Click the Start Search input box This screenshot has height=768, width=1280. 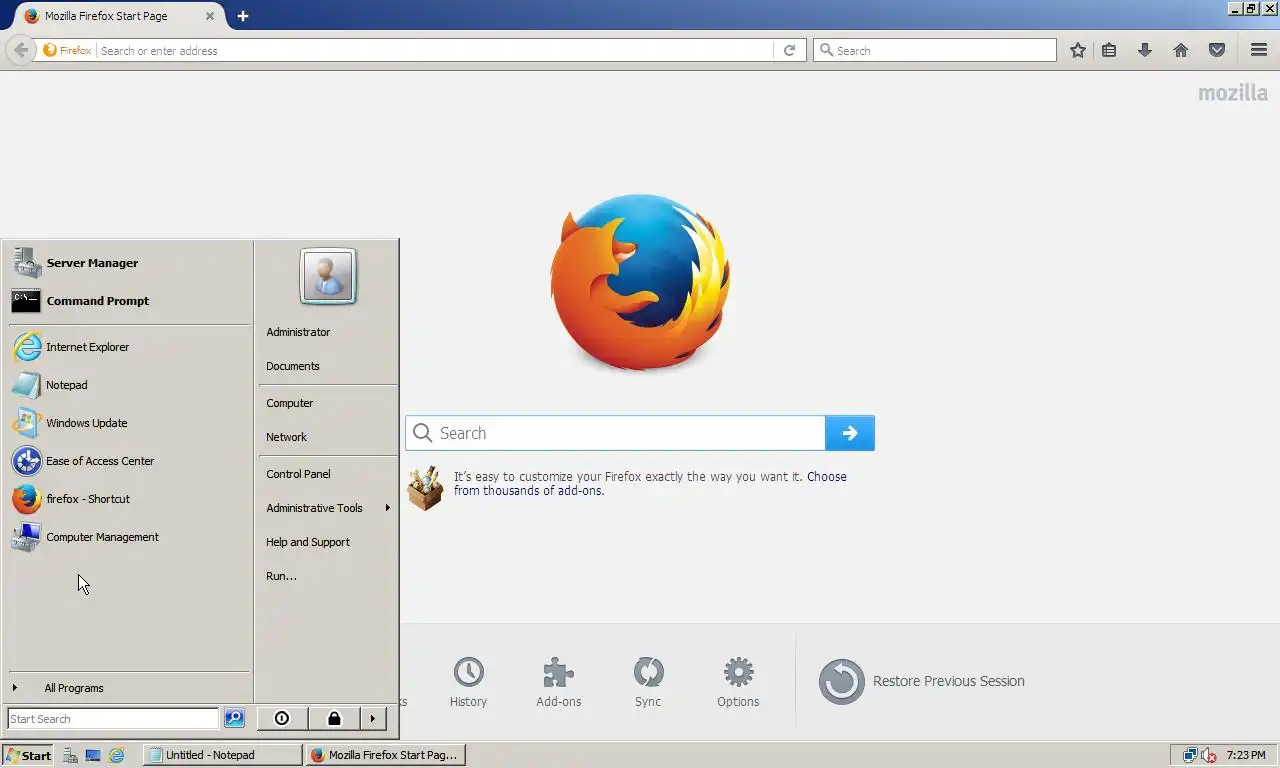(112, 719)
